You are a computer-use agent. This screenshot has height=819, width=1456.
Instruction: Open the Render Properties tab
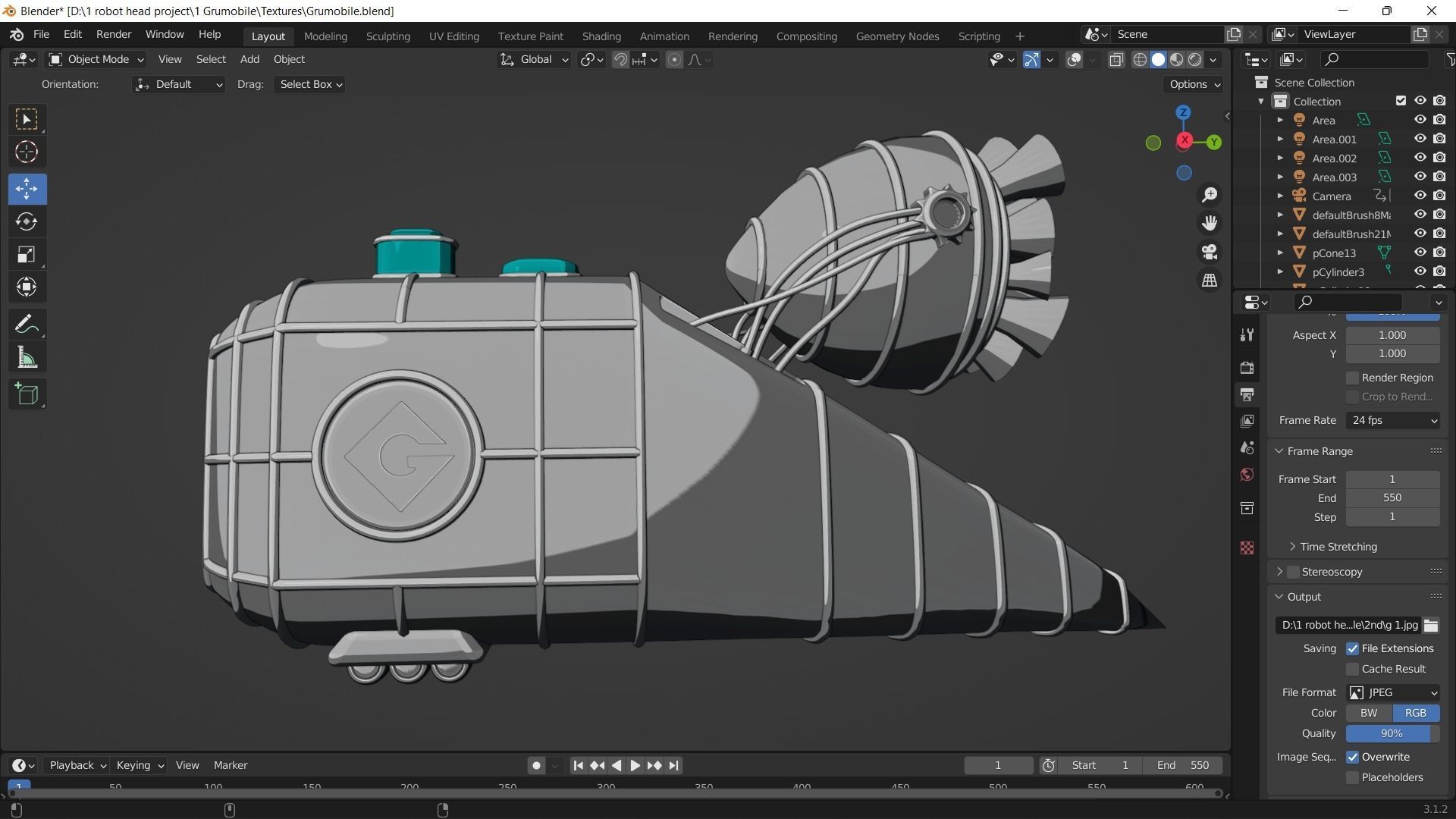(x=1247, y=368)
